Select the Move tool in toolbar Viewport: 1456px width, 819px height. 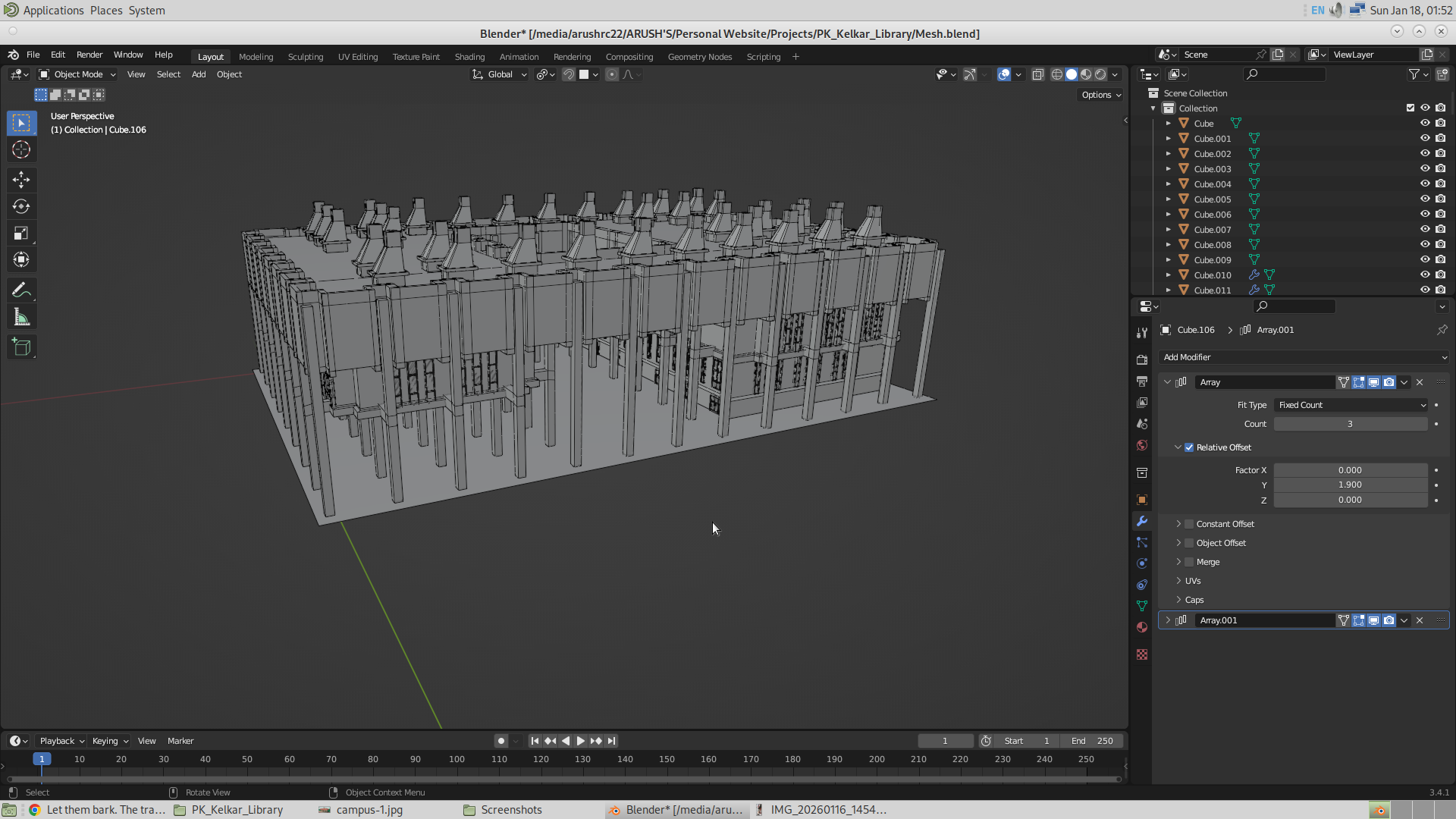pos(21,180)
